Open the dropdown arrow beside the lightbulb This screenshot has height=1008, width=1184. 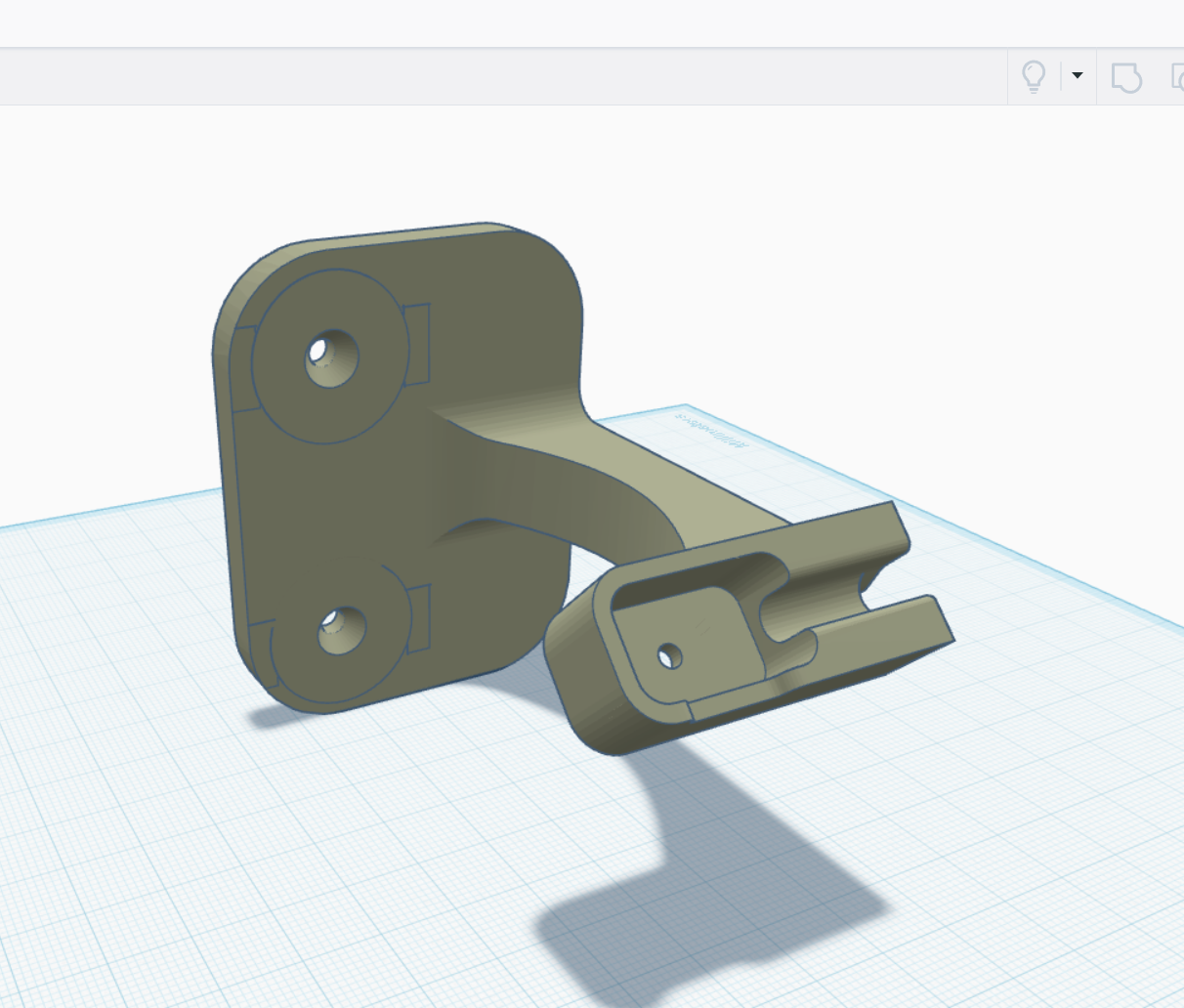point(1078,75)
